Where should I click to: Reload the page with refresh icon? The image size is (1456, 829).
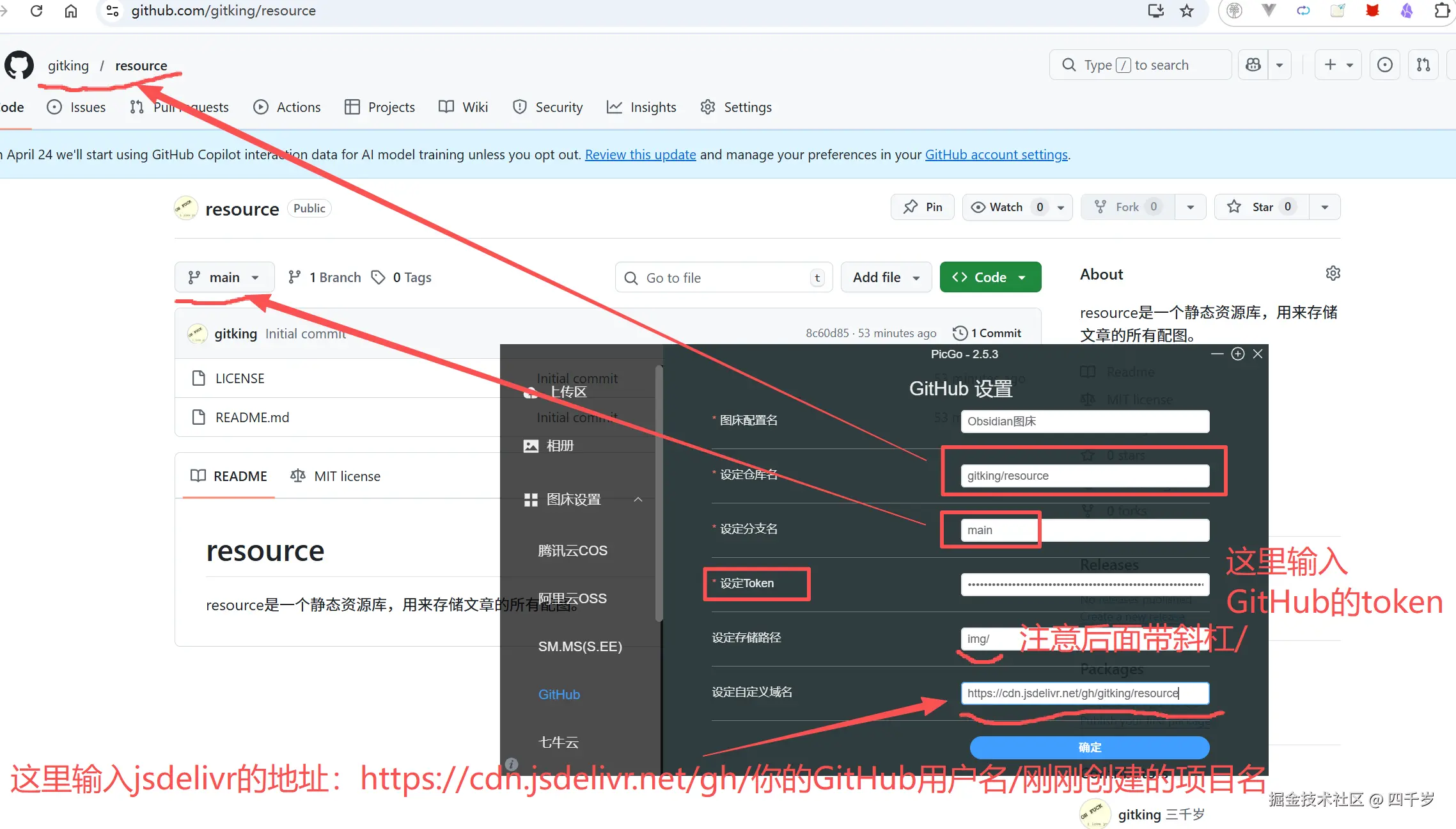coord(36,11)
